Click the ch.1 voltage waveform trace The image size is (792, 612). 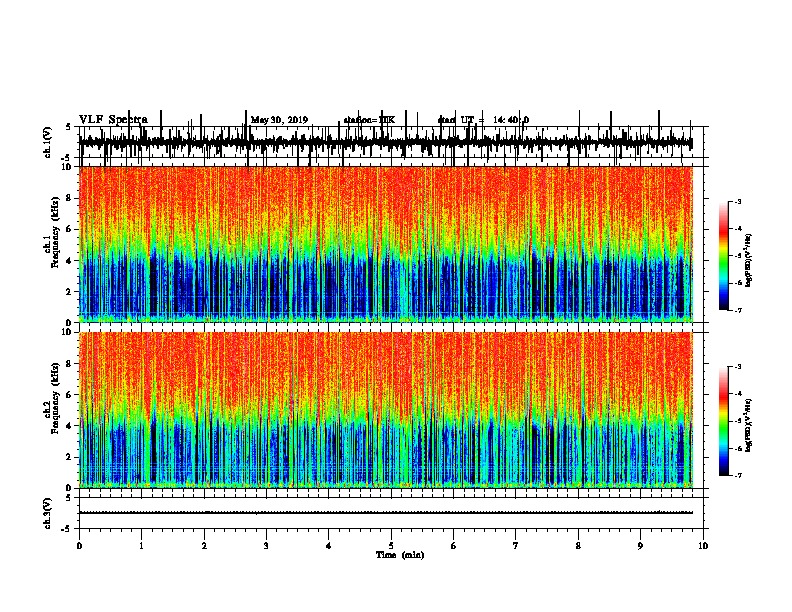click(x=385, y=143)
